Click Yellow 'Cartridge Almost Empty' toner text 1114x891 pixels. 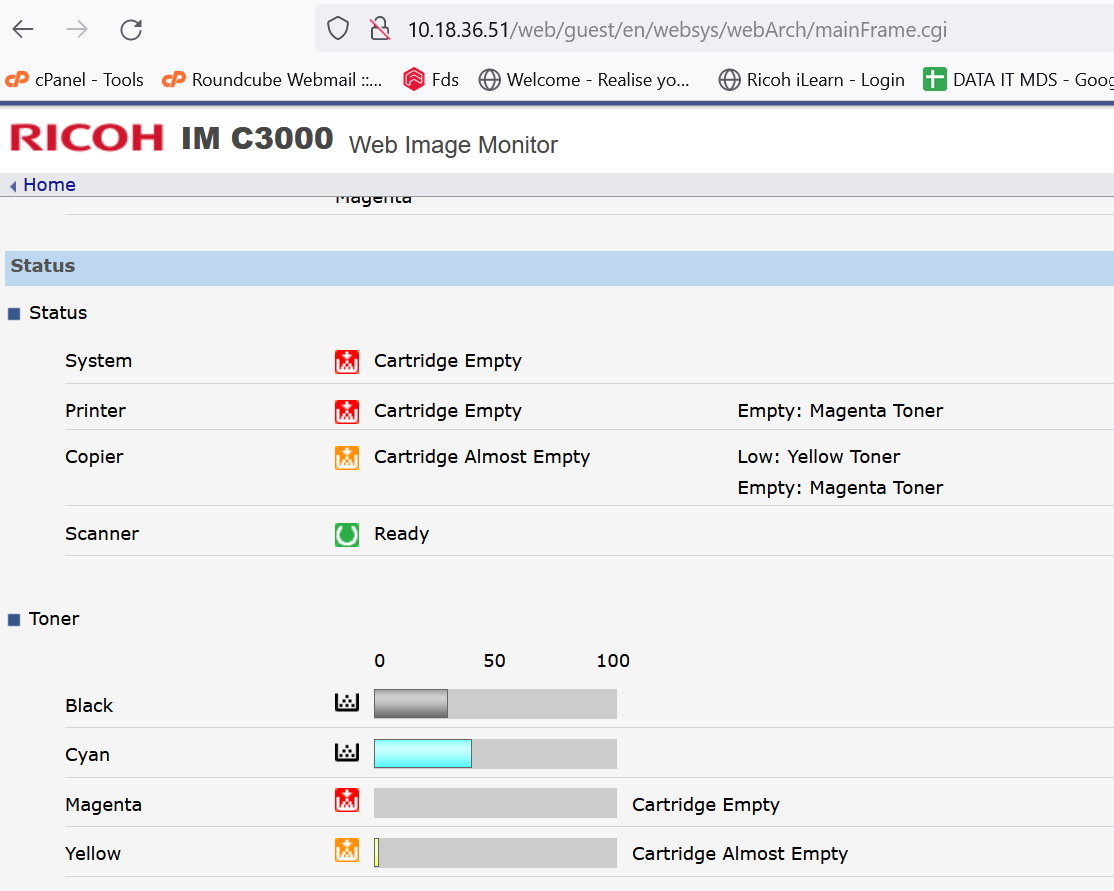pyautogui.click(x=740, y=853)
